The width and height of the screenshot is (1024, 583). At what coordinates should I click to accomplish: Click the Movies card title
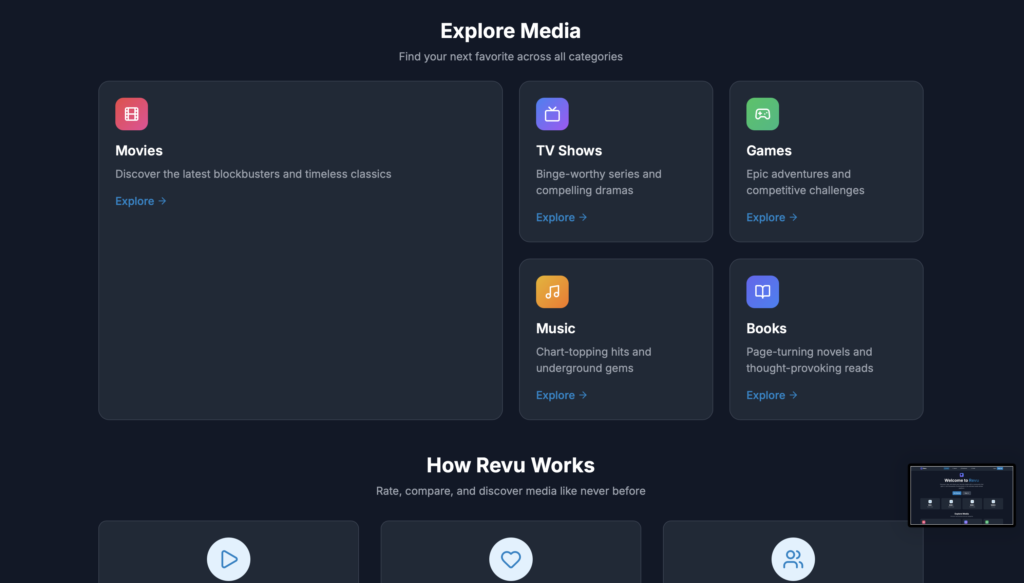[x=139, y=151]
